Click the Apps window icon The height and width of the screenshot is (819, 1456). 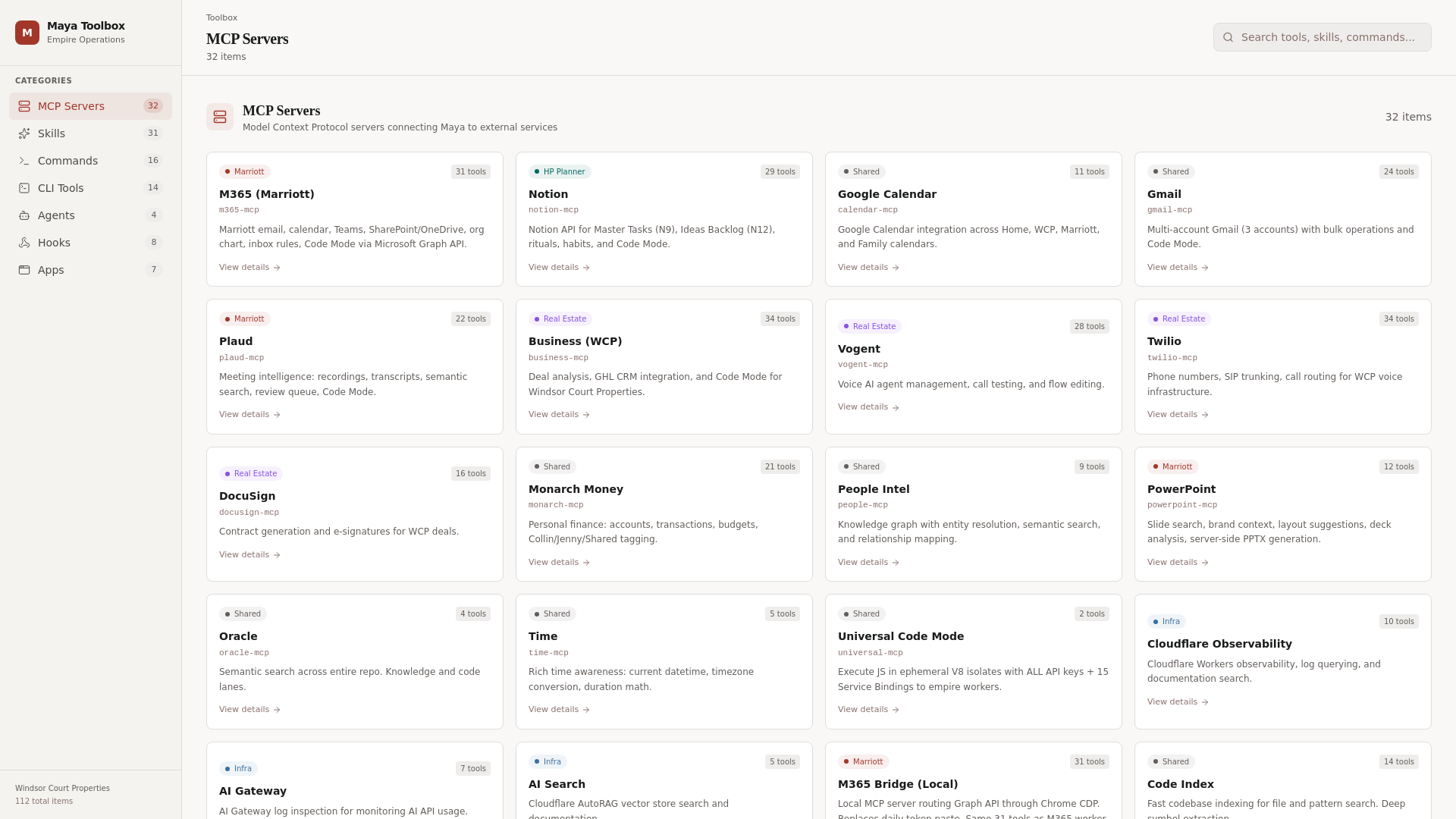(24, 270)
